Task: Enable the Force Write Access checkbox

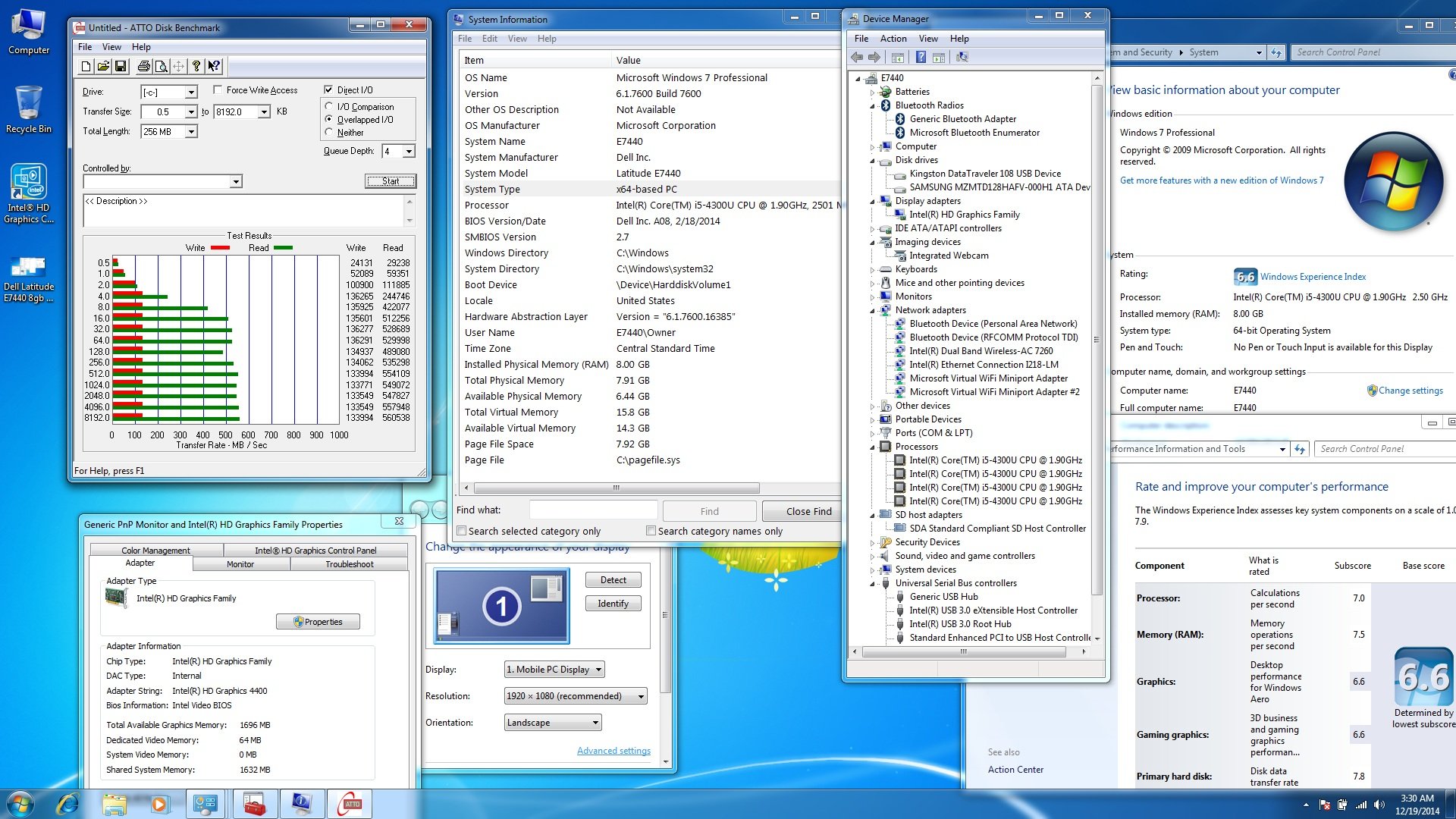Action: 218,89
